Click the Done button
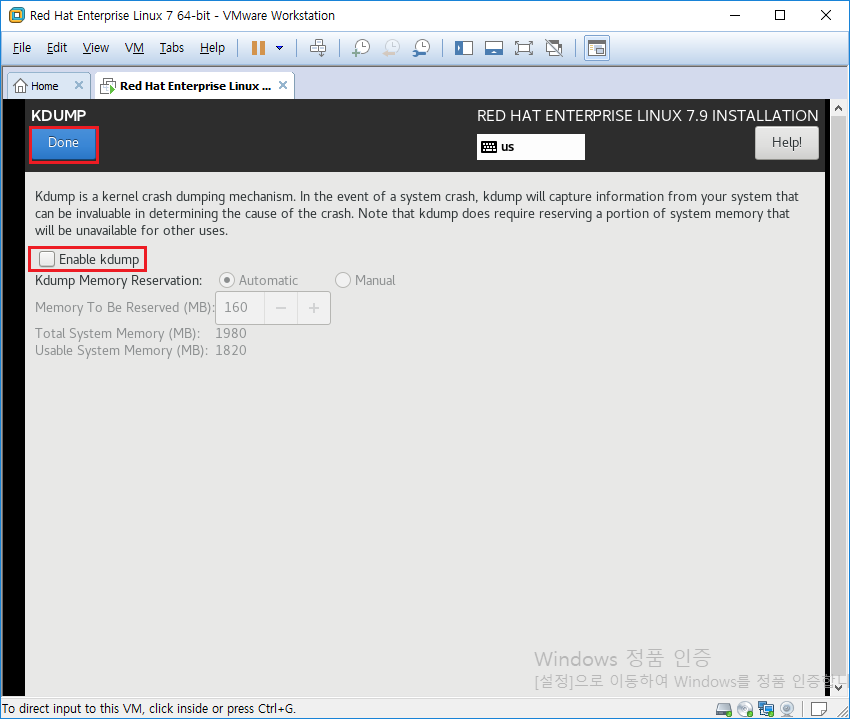The width and height of the screenshot is (850, 719). (x=63, y=144)
